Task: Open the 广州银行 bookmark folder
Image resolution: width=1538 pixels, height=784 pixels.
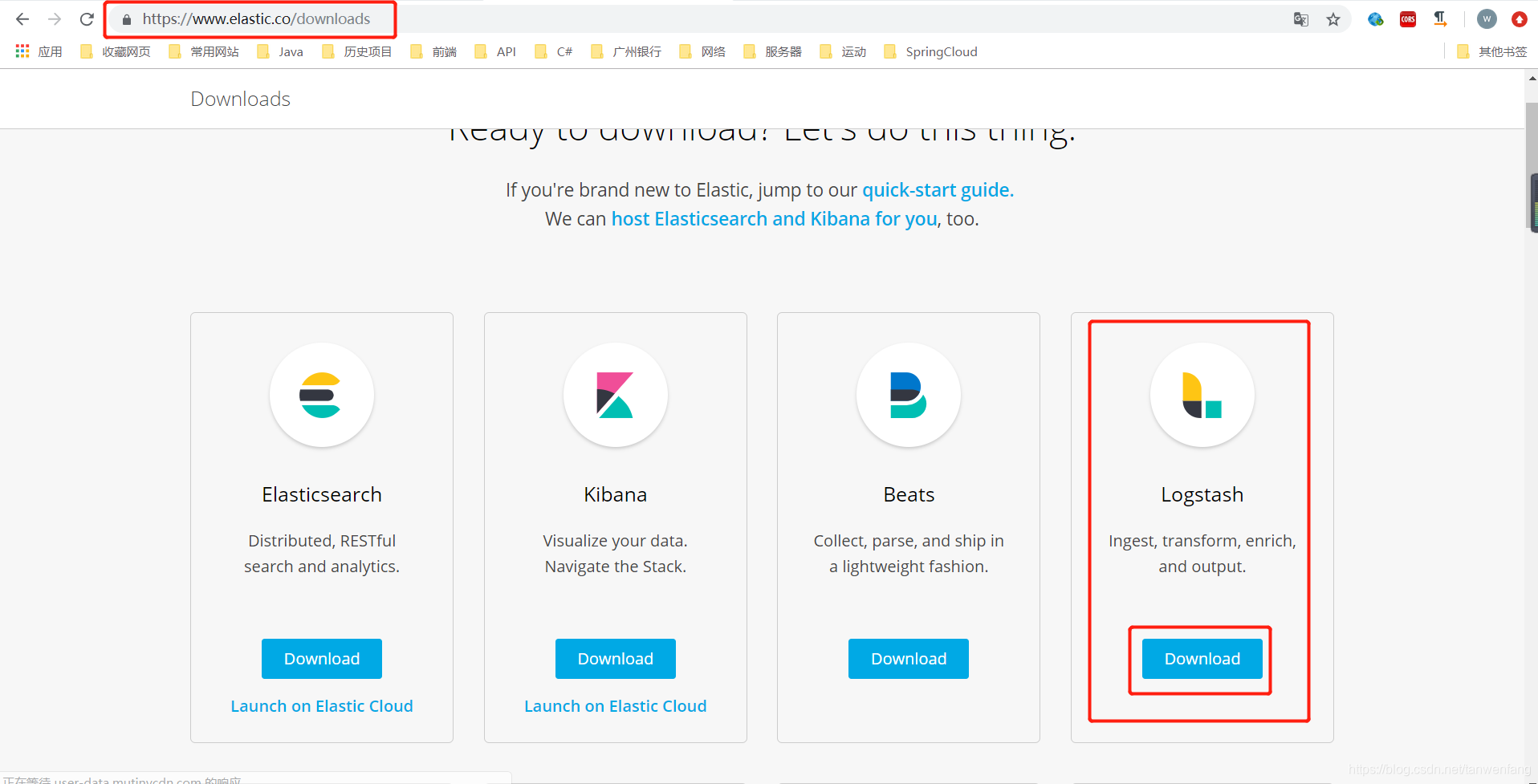Action: [626, 51]
